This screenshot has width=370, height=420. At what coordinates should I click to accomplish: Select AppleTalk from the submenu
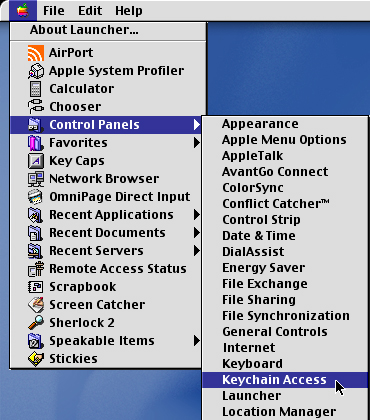tap(285, 156)
